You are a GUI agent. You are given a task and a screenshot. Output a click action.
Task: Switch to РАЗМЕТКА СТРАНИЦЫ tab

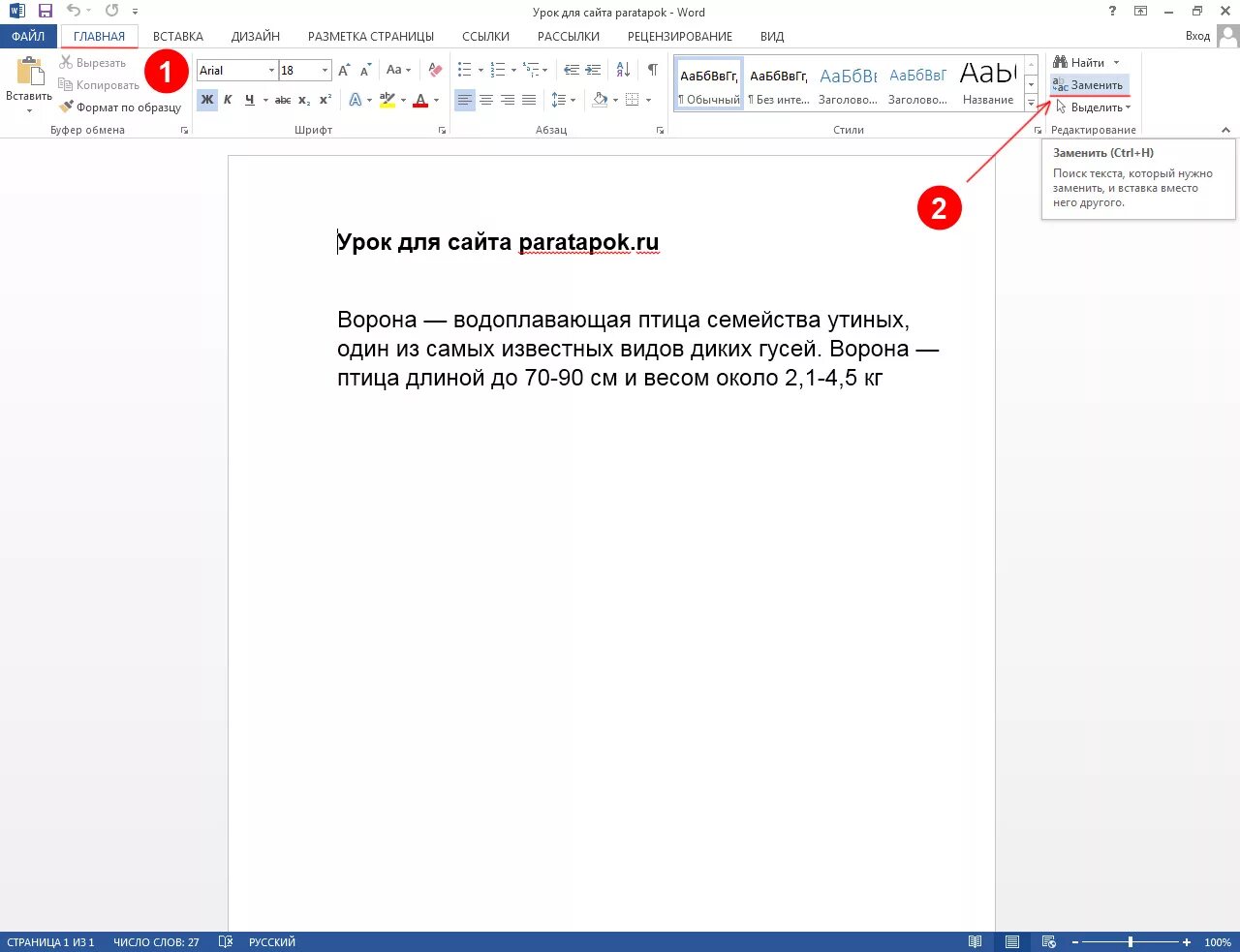pyautogui.click(x=371, y=36)
